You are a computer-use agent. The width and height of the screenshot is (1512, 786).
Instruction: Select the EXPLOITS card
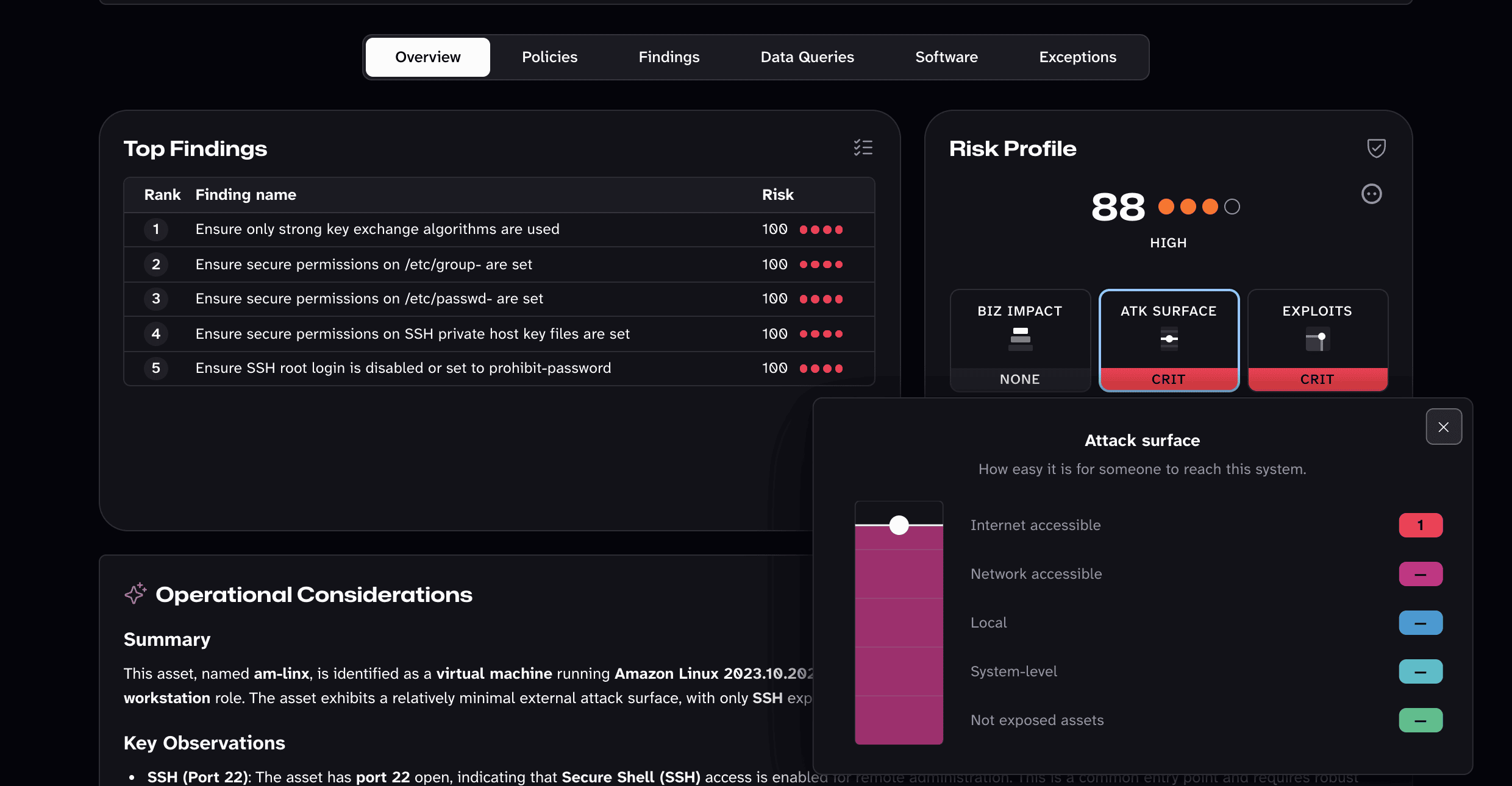pyautogui.click(x=1317, y=340)
